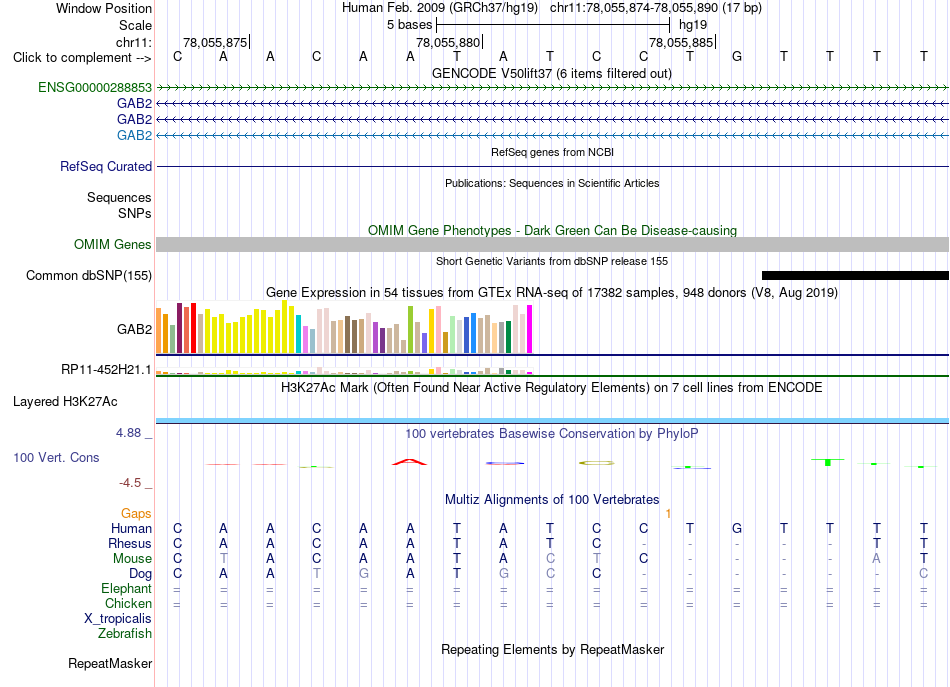Click the OMIM Gene Phenotypes green title
950x687 pixels.
[552, 230]
